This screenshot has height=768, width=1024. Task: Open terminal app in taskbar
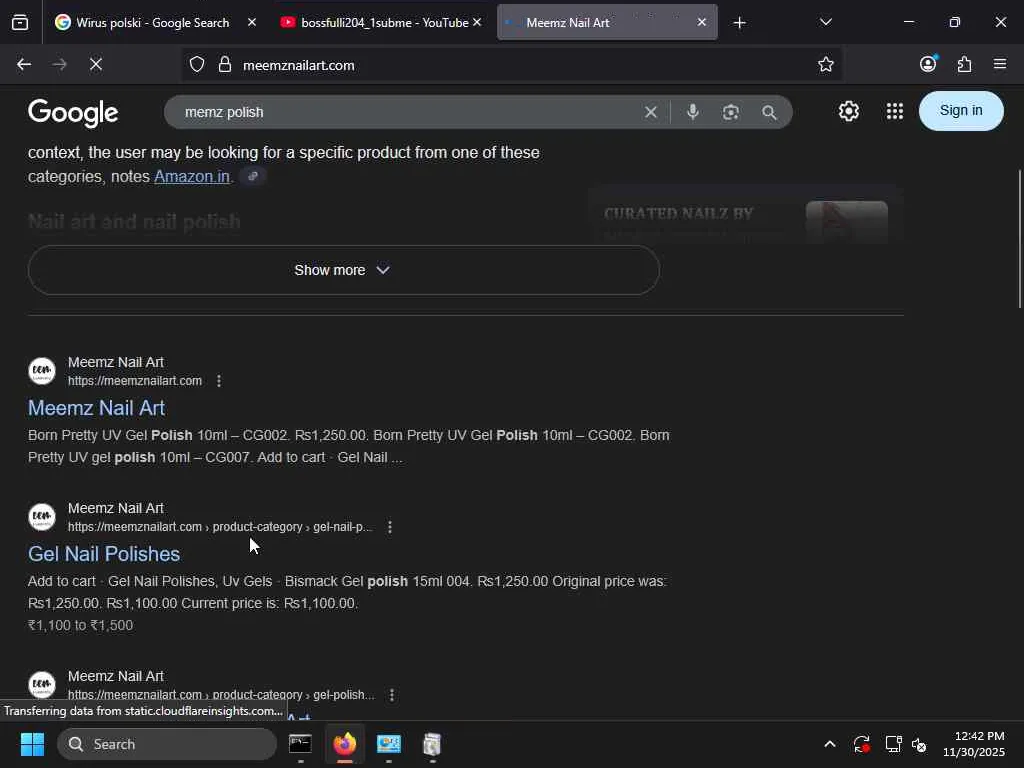300,744
